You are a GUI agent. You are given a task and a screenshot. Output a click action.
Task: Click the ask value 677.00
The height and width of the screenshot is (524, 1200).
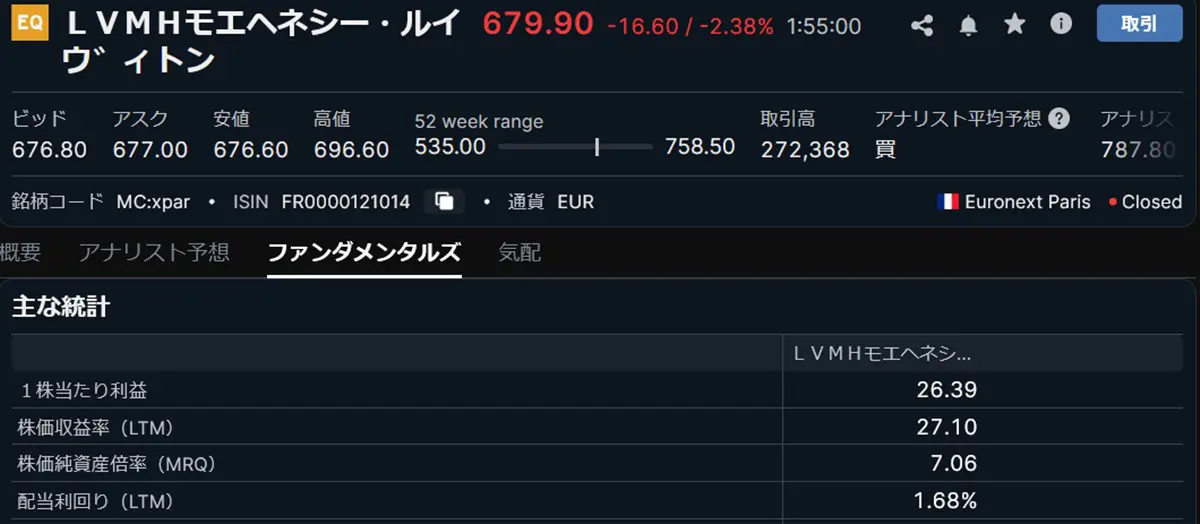150,150
